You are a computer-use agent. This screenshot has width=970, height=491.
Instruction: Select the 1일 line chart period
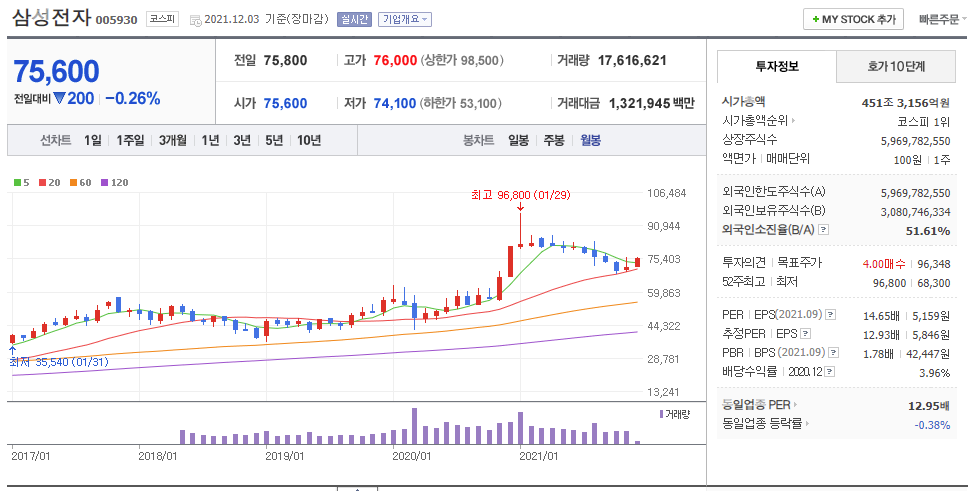[x=93, y=140]
